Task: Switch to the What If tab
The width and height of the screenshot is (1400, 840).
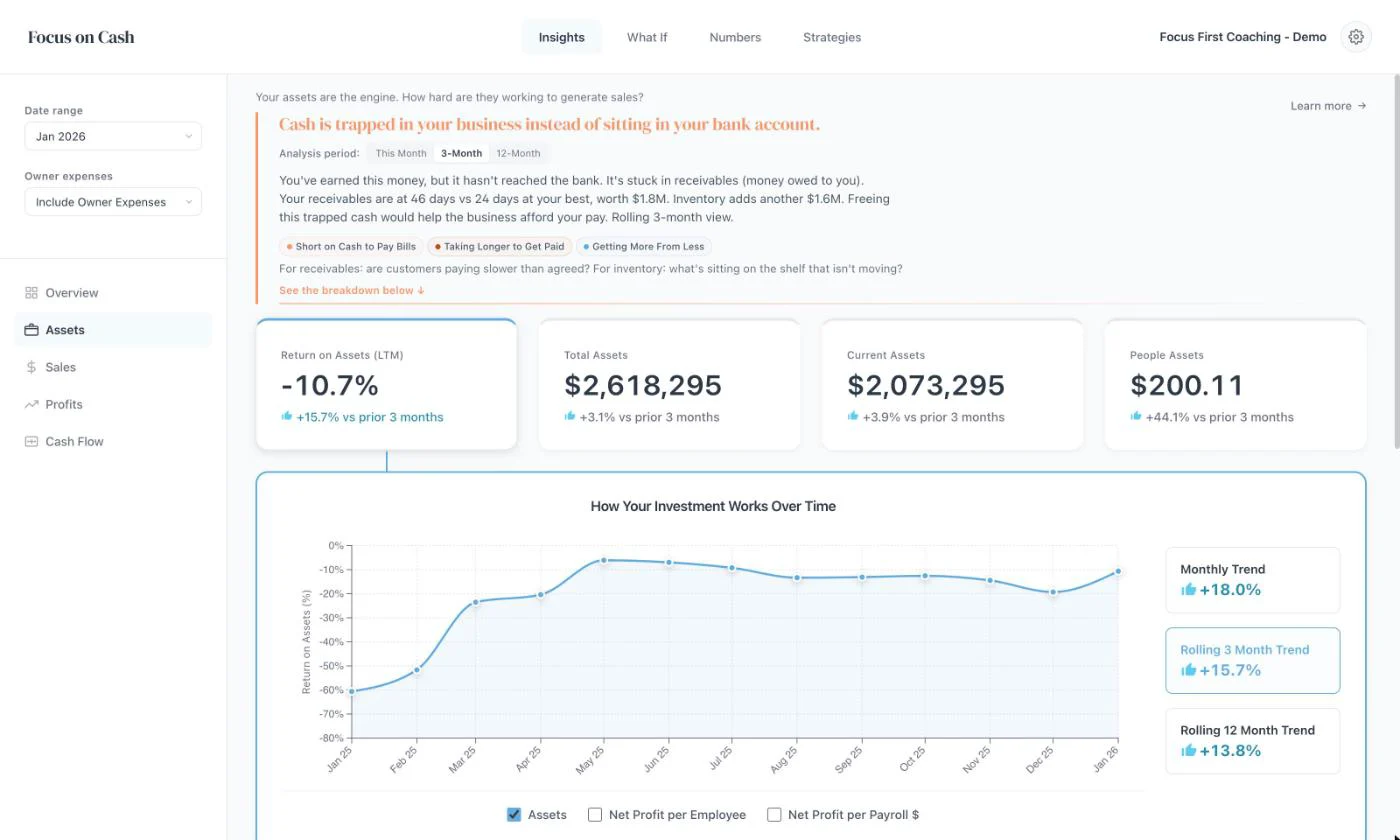Action: [647, 37]
